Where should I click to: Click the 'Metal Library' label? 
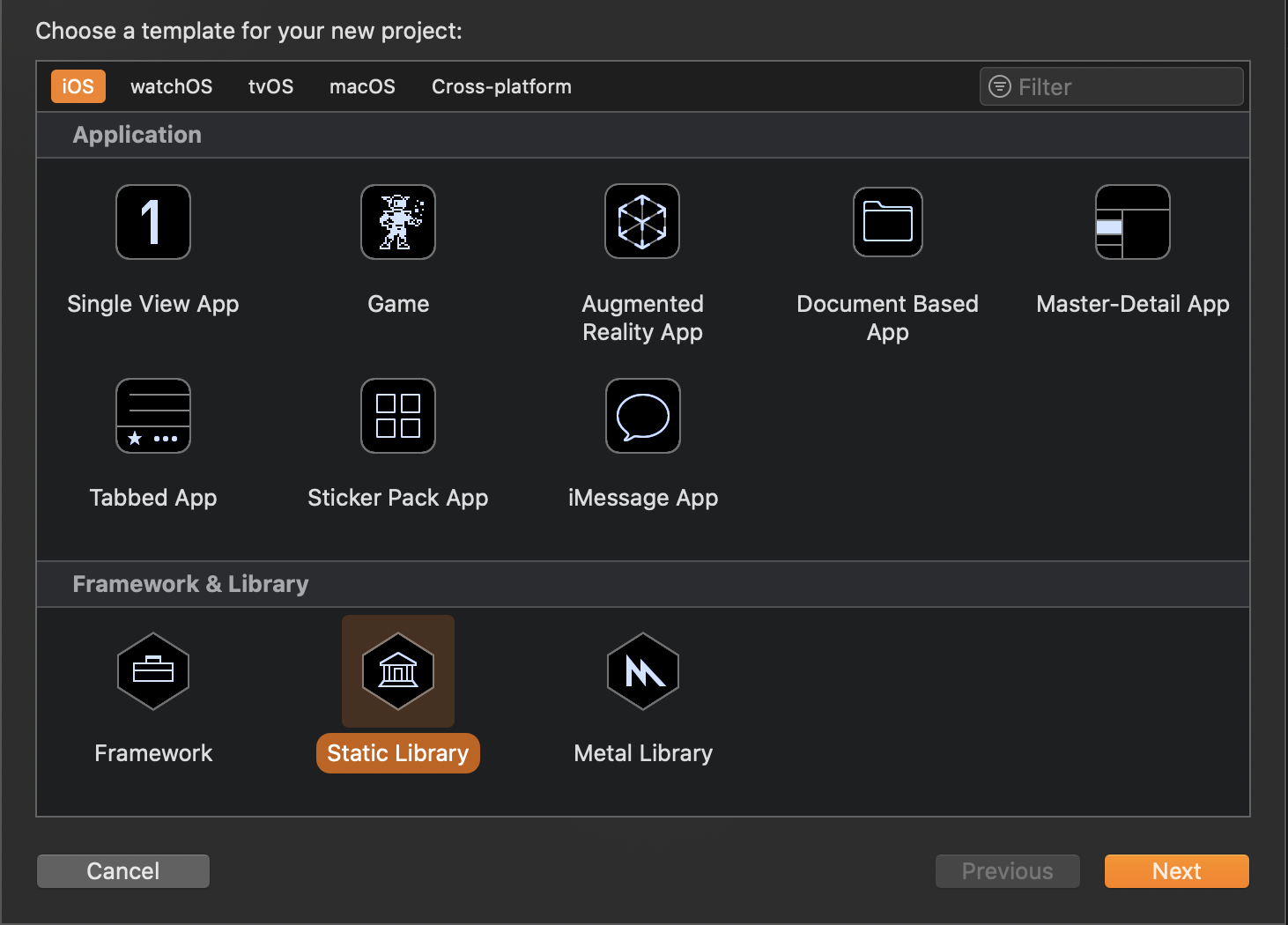(x=643, y=753)
